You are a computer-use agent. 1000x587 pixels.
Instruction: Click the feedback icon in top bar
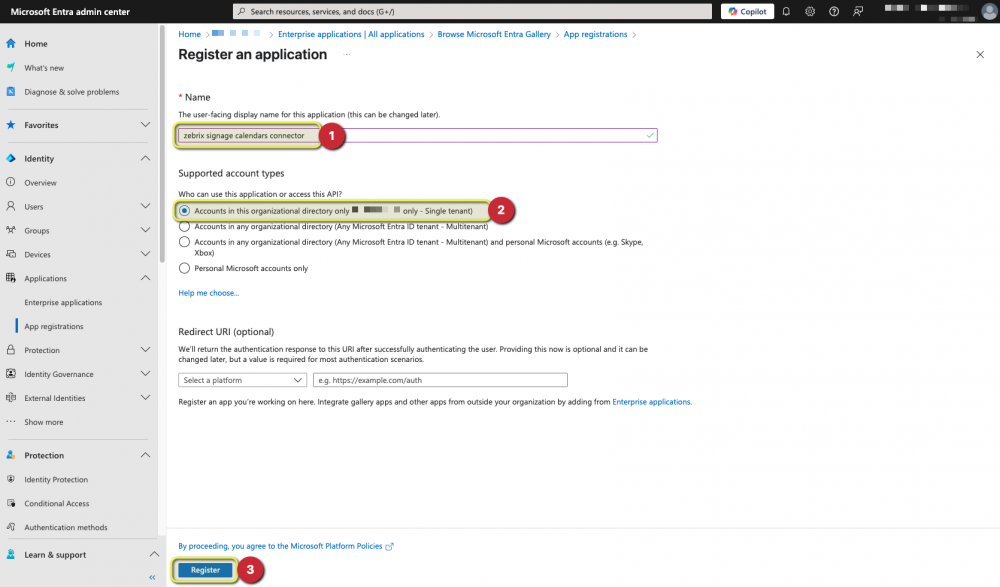(x=858, y=11)
